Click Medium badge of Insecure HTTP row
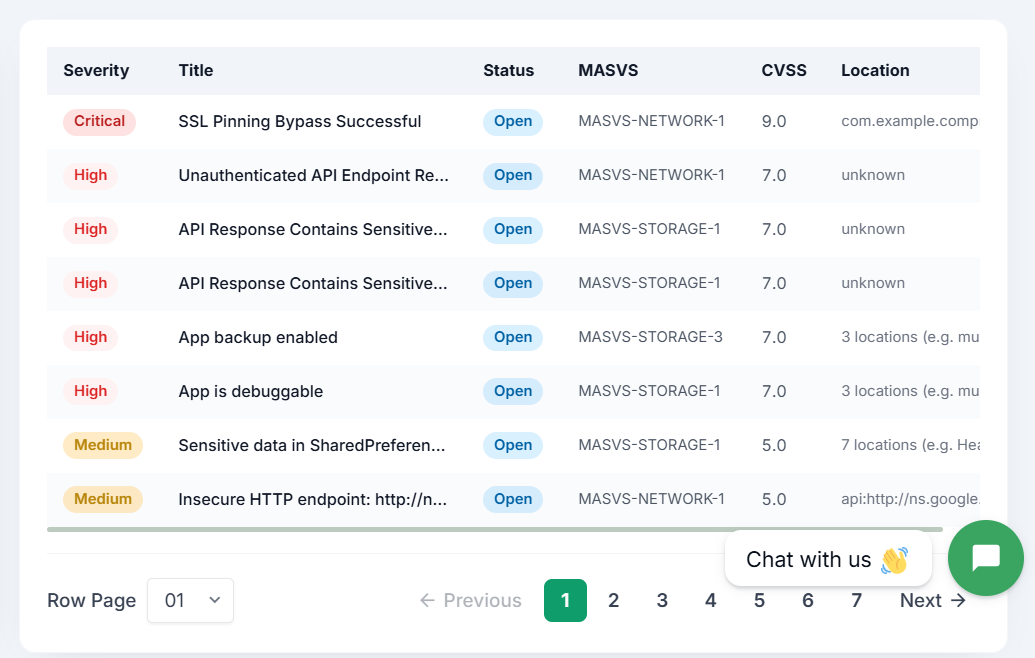The height and width of the screenshot is (658, 1035). [x=103, y=499]
